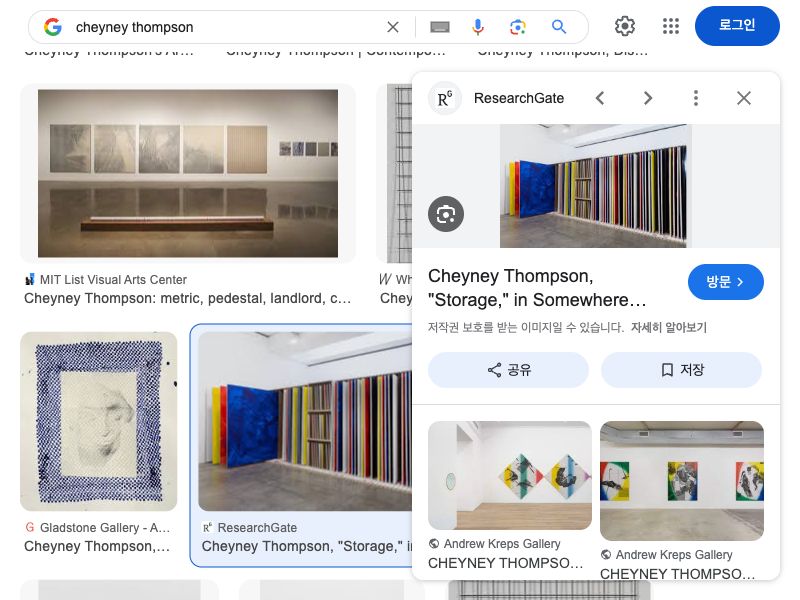Open the ResearchGate name in panel header
Viewport: 800px width, 600px height.
(519, 98)
